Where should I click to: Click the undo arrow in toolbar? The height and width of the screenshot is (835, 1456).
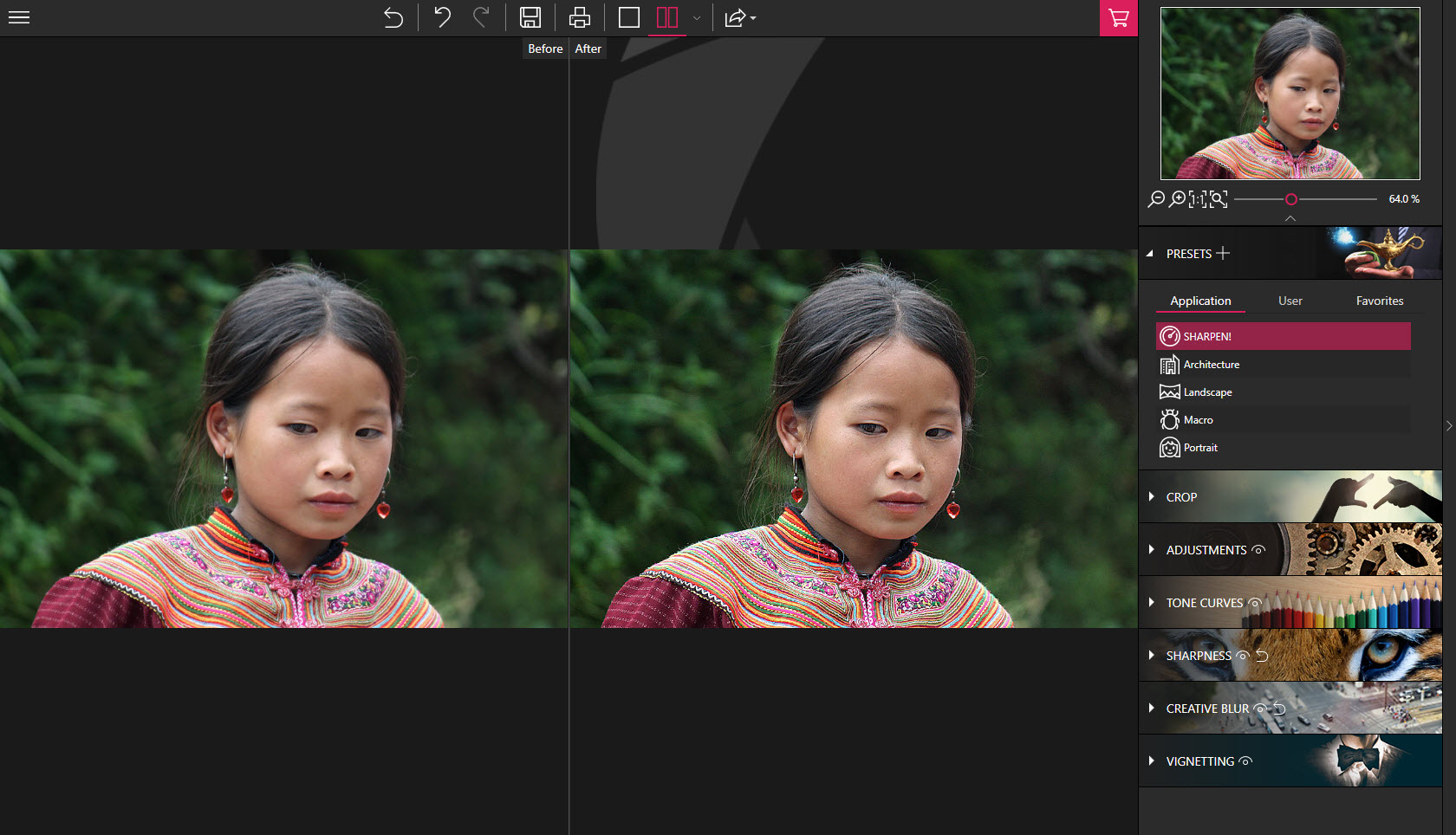442,17
